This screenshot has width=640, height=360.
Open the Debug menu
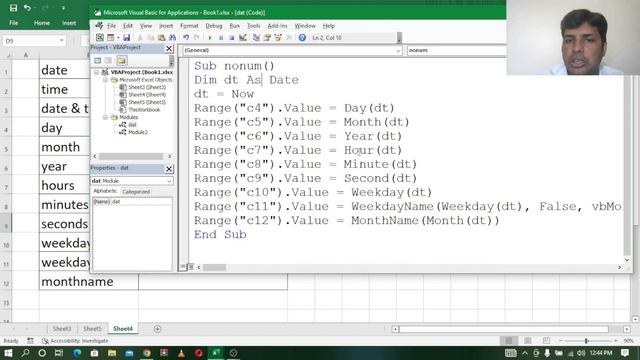[x=213, y=26]
